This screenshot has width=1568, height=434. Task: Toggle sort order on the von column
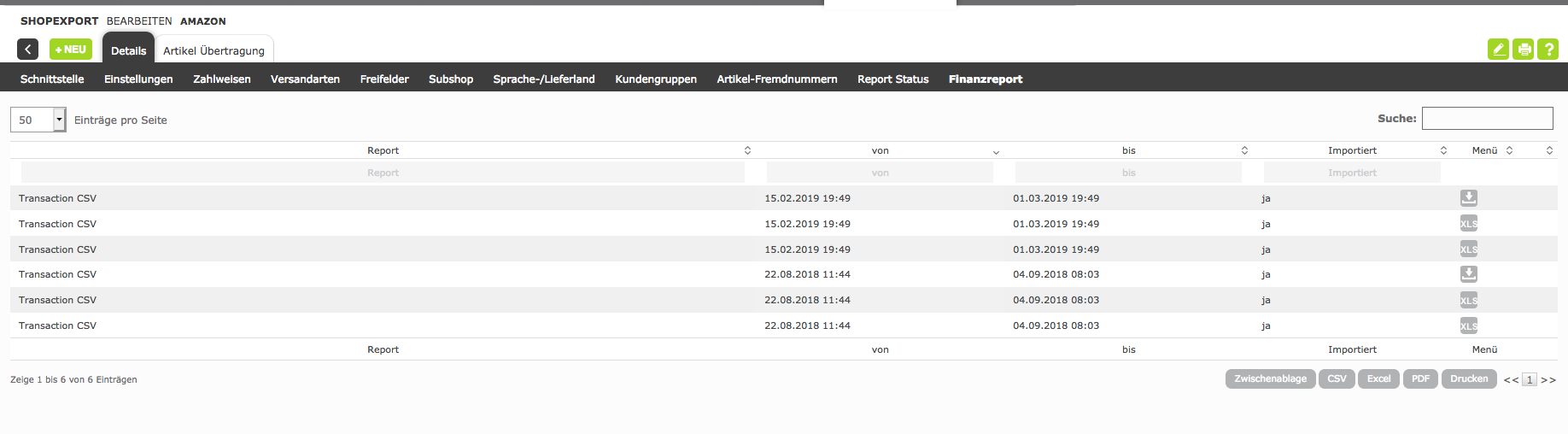[881, 150]
